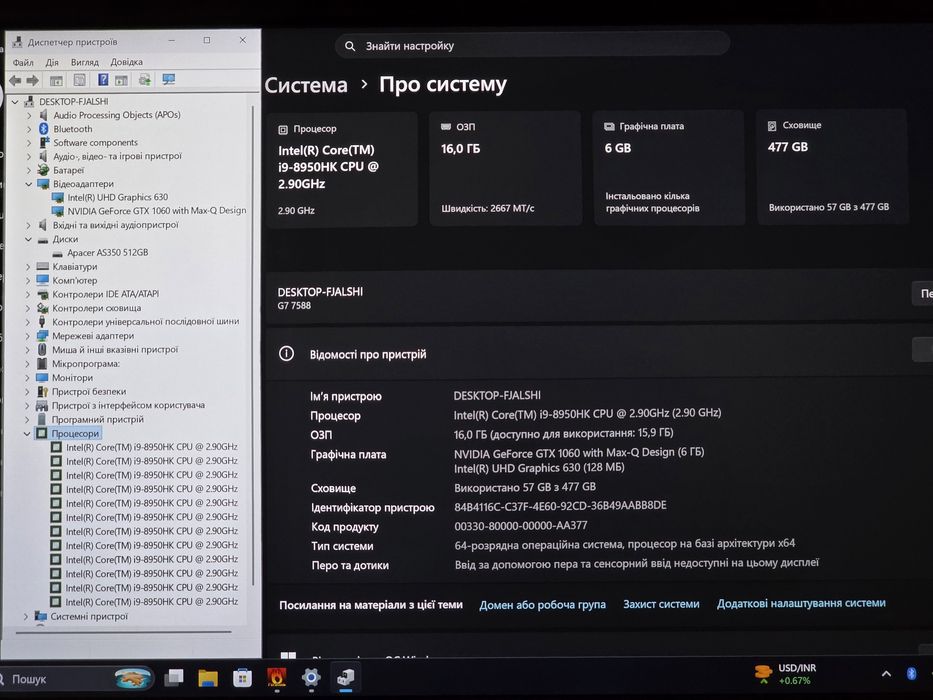
Task: Click the Процесори category chip icon
Action: pyautogui.click(x=42, y=433)
